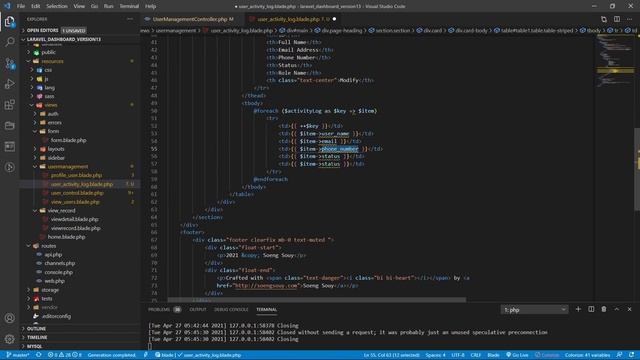Synchronize changes icon in status bar
Image resolution: width=640 pixels, height=360 pixels.
pyautogui.click(x=39, y=355)
